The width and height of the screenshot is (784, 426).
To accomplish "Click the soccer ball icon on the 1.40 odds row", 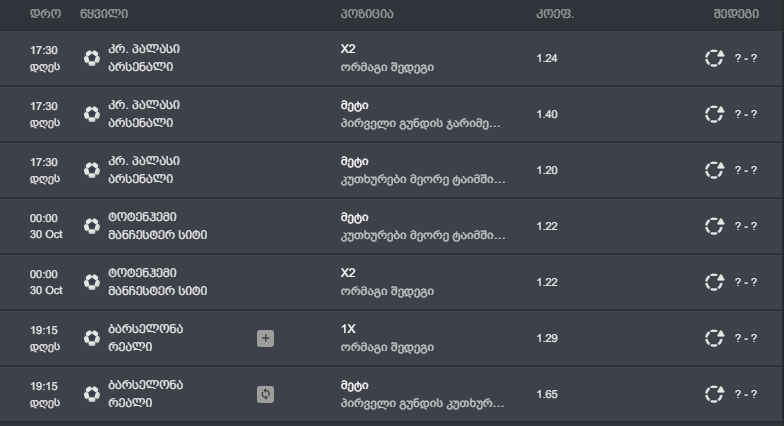I will point(92,114).
